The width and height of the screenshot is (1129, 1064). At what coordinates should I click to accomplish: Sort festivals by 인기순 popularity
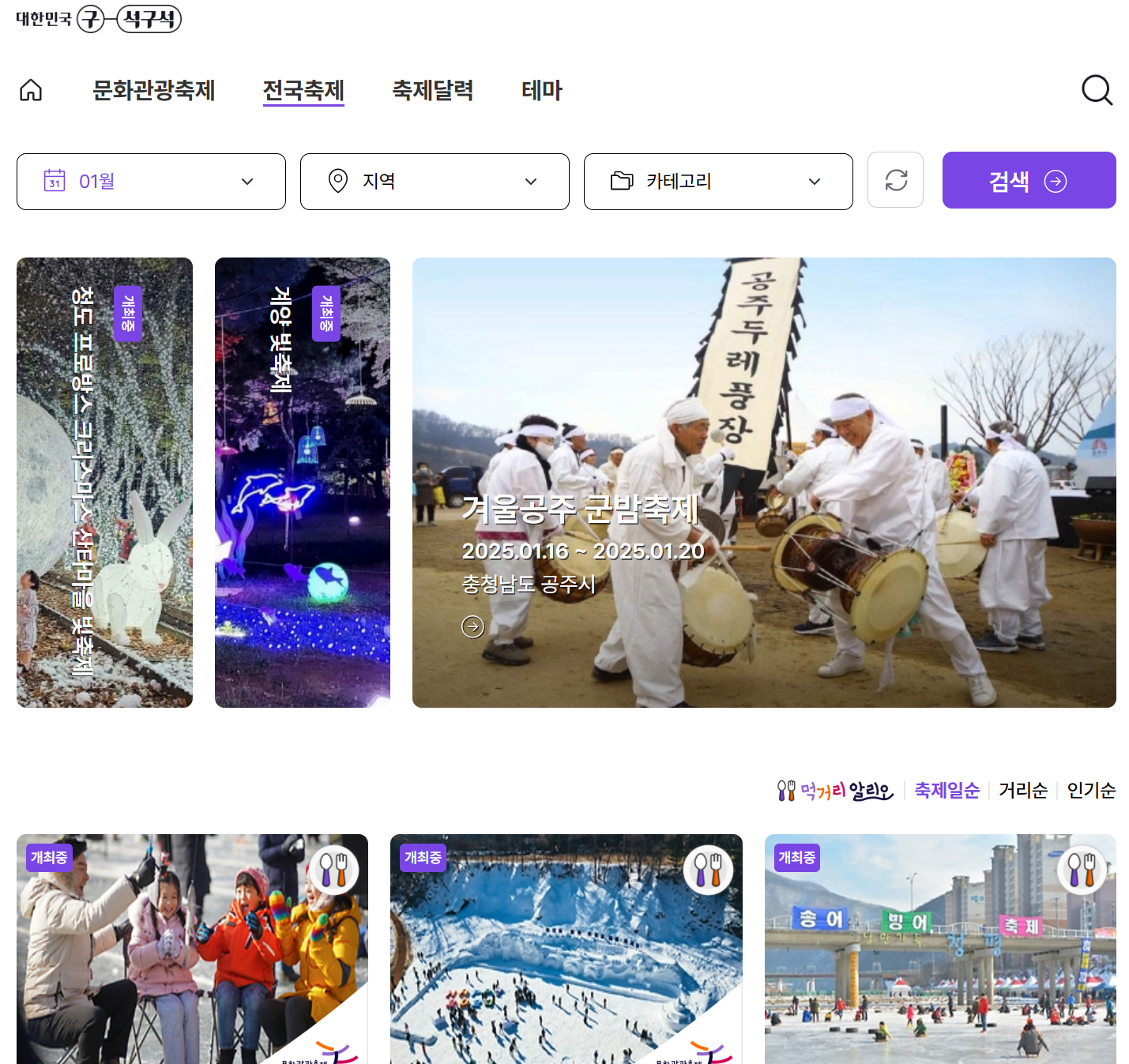[x=1090, y=790]
